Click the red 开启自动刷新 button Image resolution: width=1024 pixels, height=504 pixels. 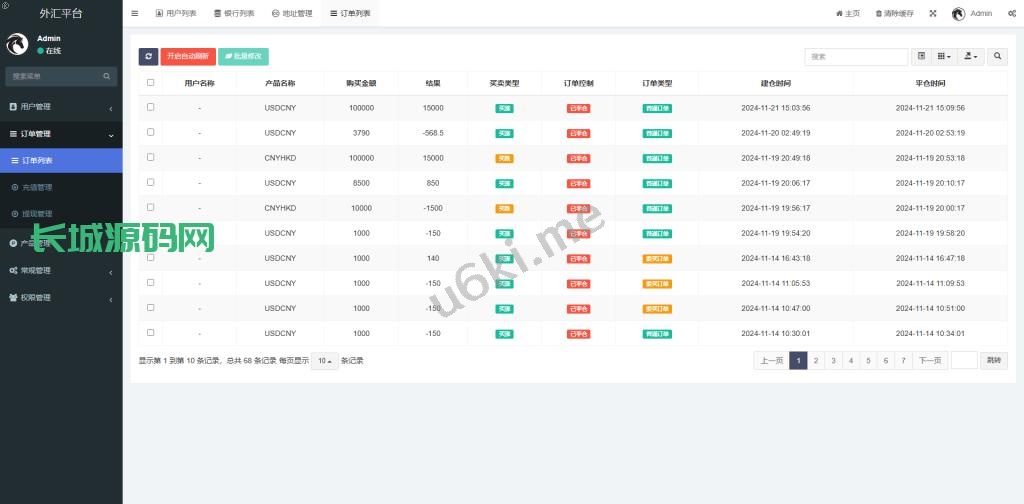[x=187, y=57]
